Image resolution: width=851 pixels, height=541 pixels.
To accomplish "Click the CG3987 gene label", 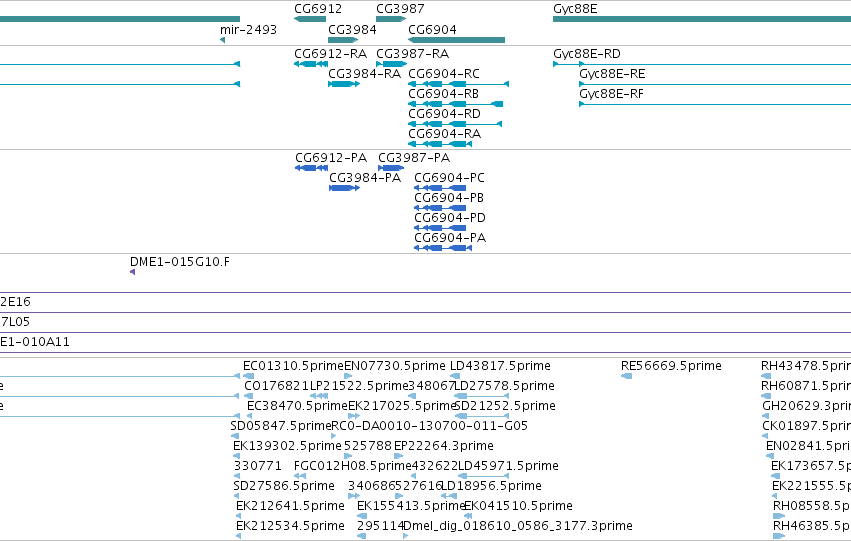I will (400, 9).
